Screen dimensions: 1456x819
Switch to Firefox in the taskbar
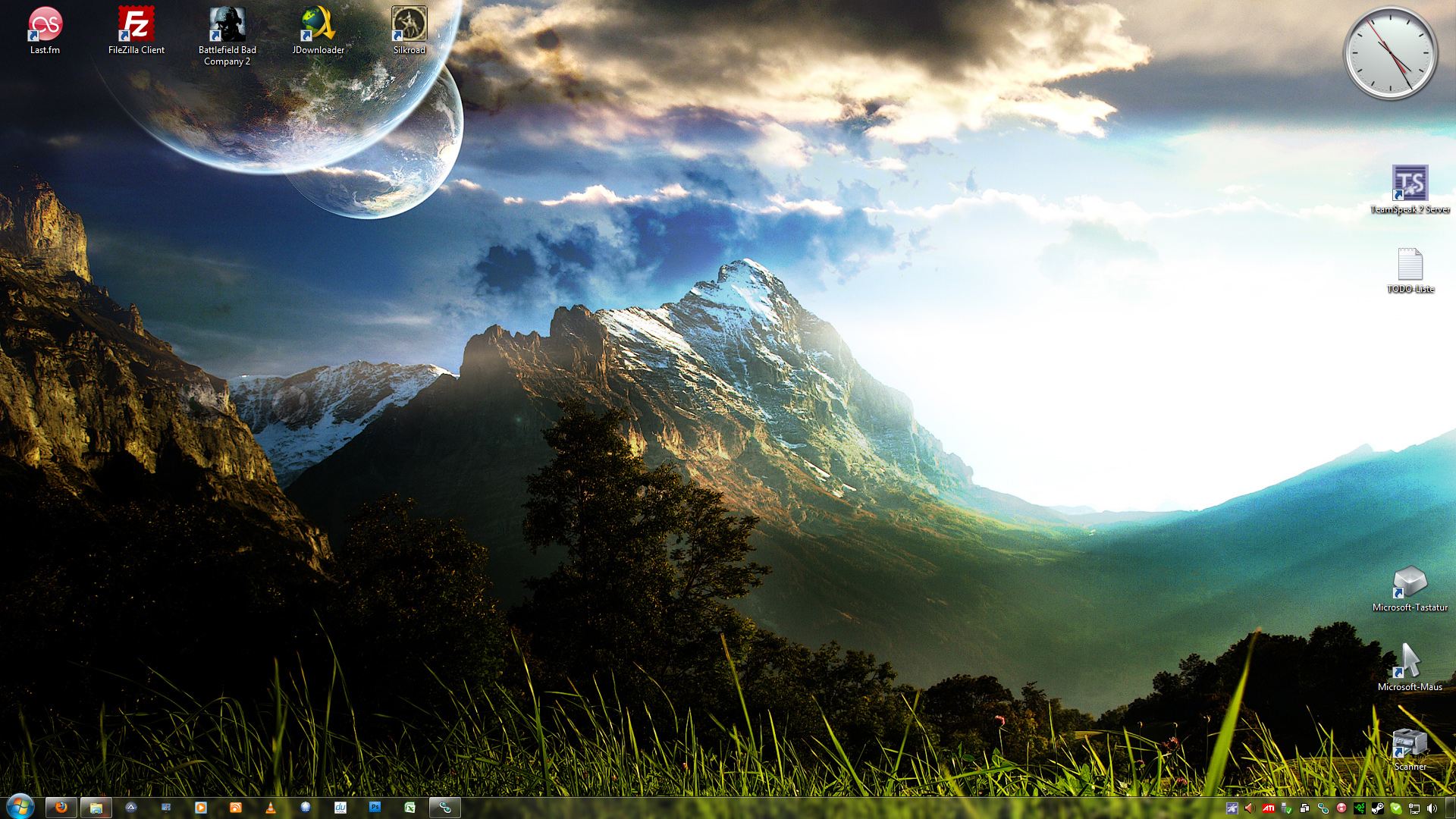click(x=61, y=808)
